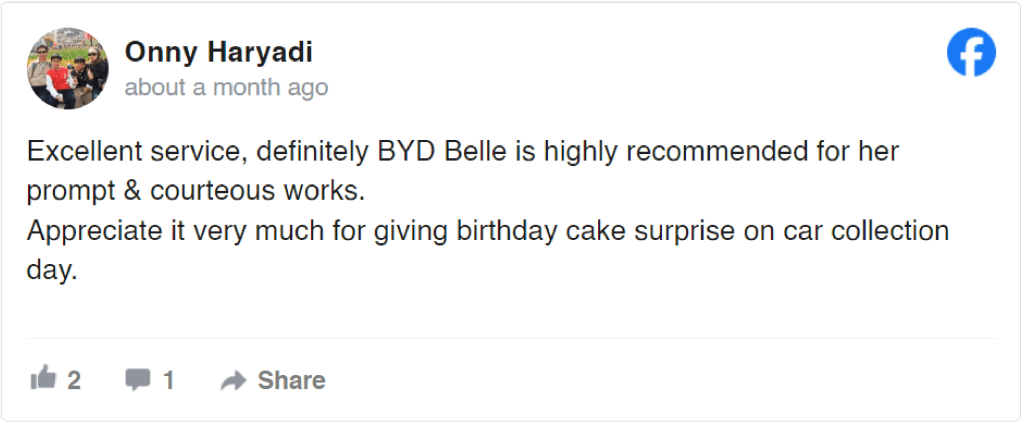Click the like count number 2

click(74, 380)
